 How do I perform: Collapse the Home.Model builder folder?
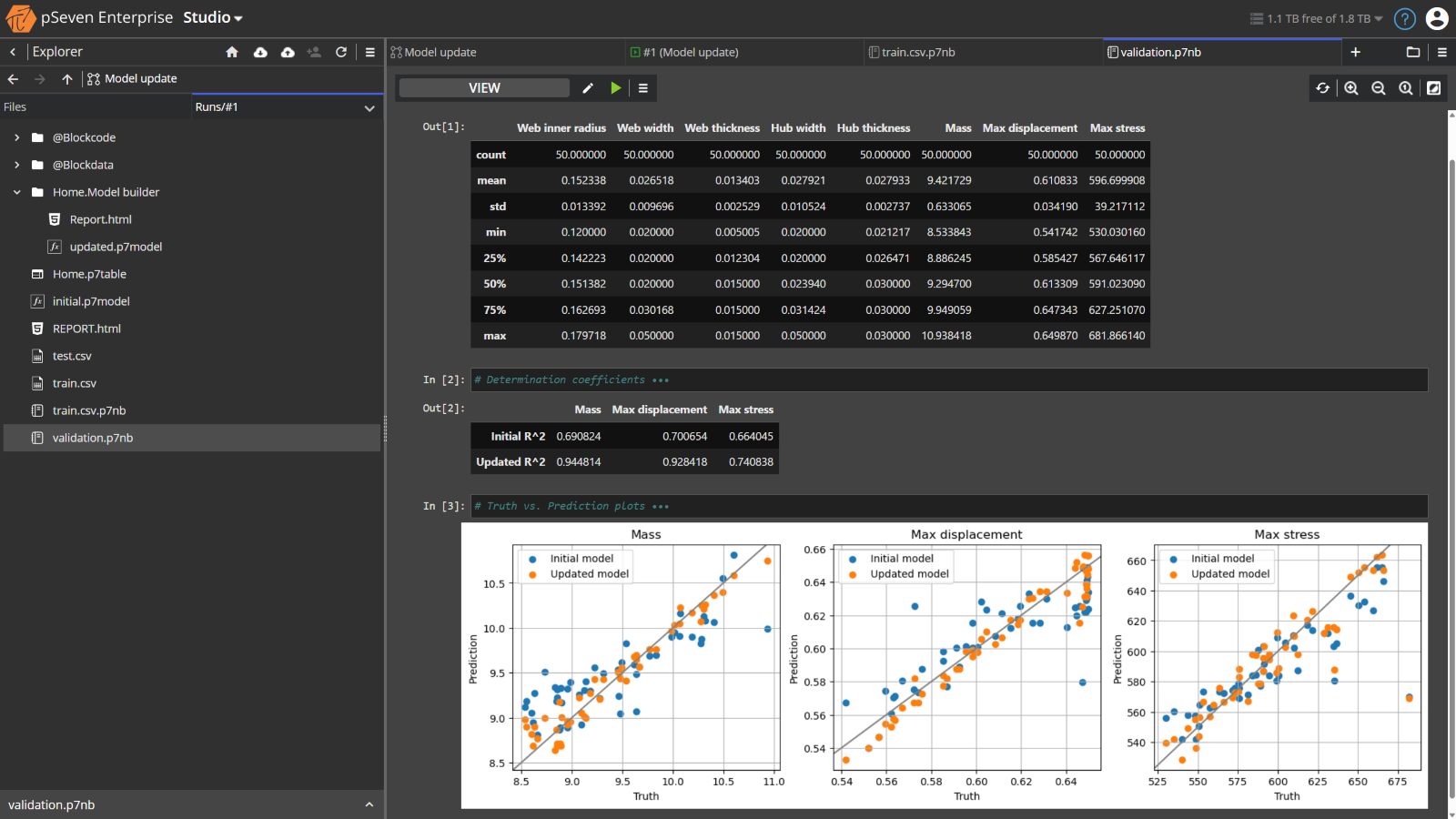click(15, 192)
